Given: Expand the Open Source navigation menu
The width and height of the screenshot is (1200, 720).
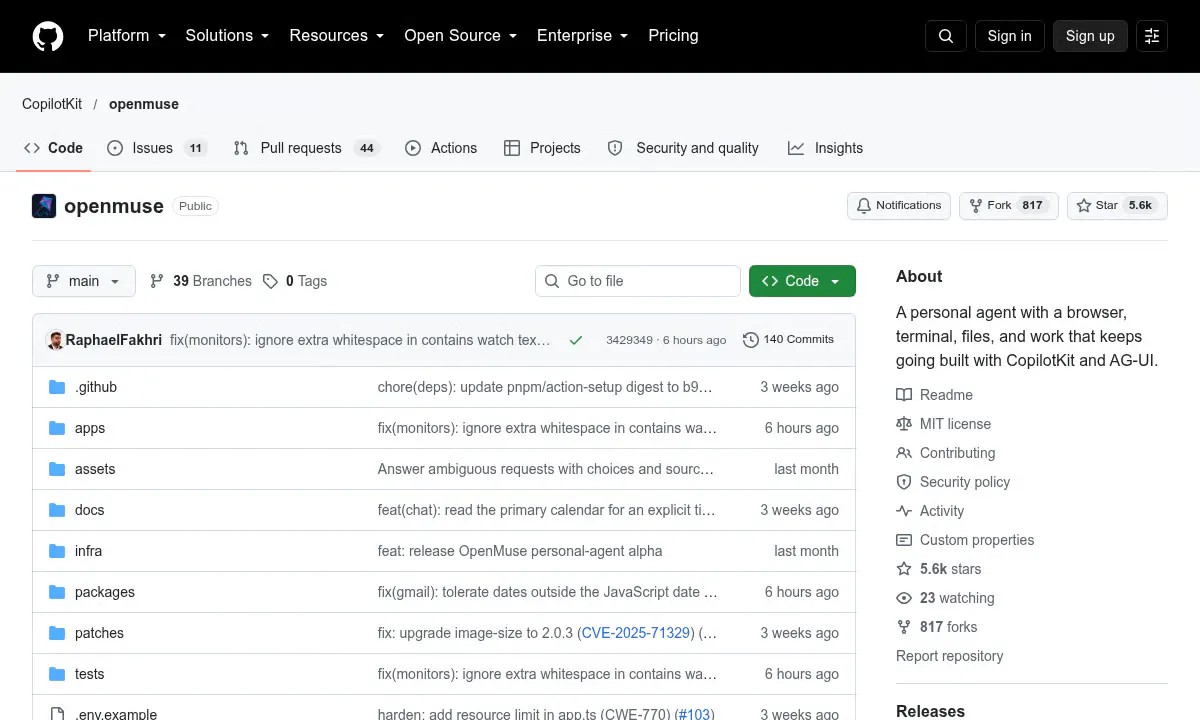Looking at the screenshot, I should point(460,36).
